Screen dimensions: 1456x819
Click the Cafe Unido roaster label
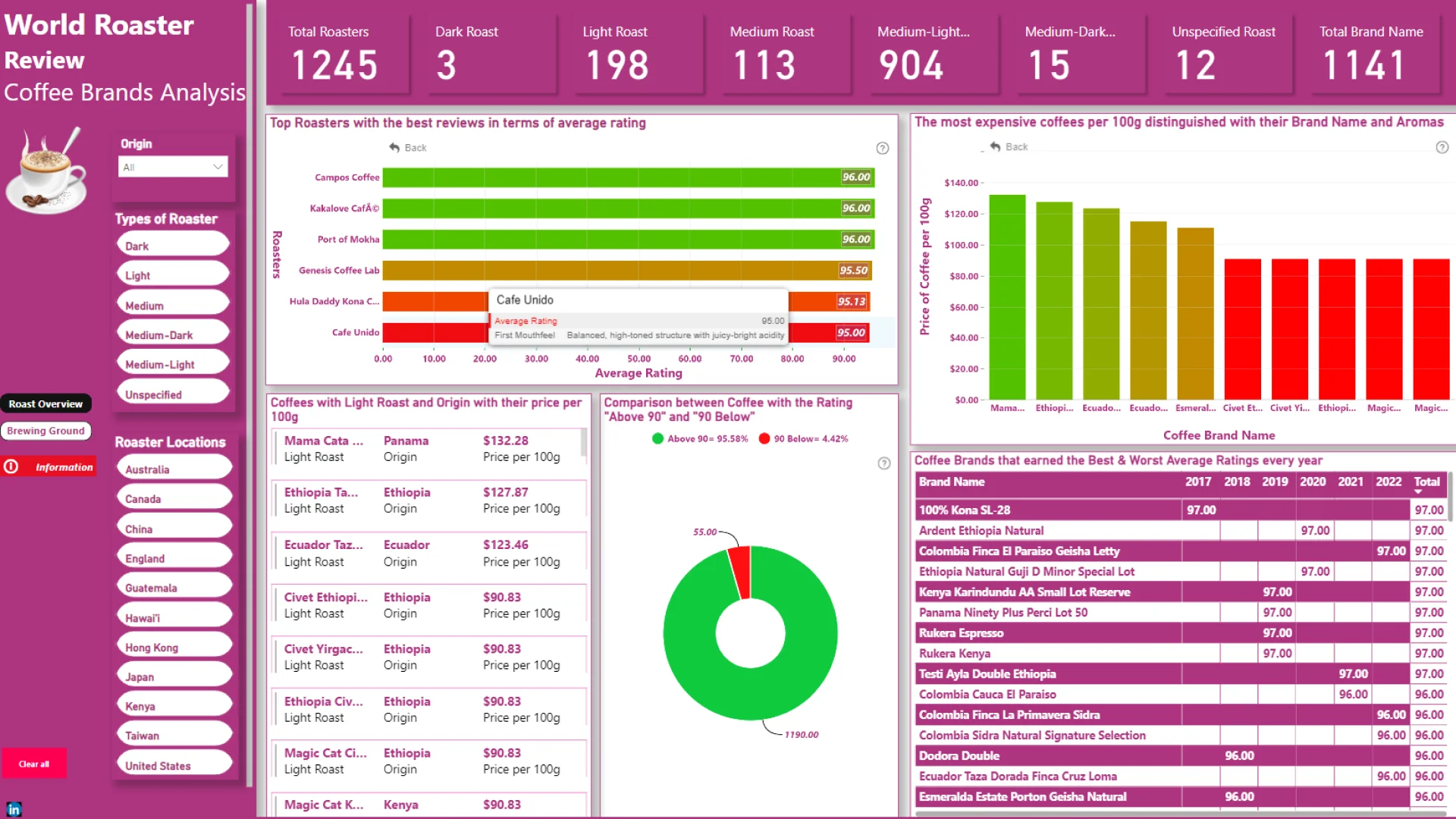pos(355,332)
